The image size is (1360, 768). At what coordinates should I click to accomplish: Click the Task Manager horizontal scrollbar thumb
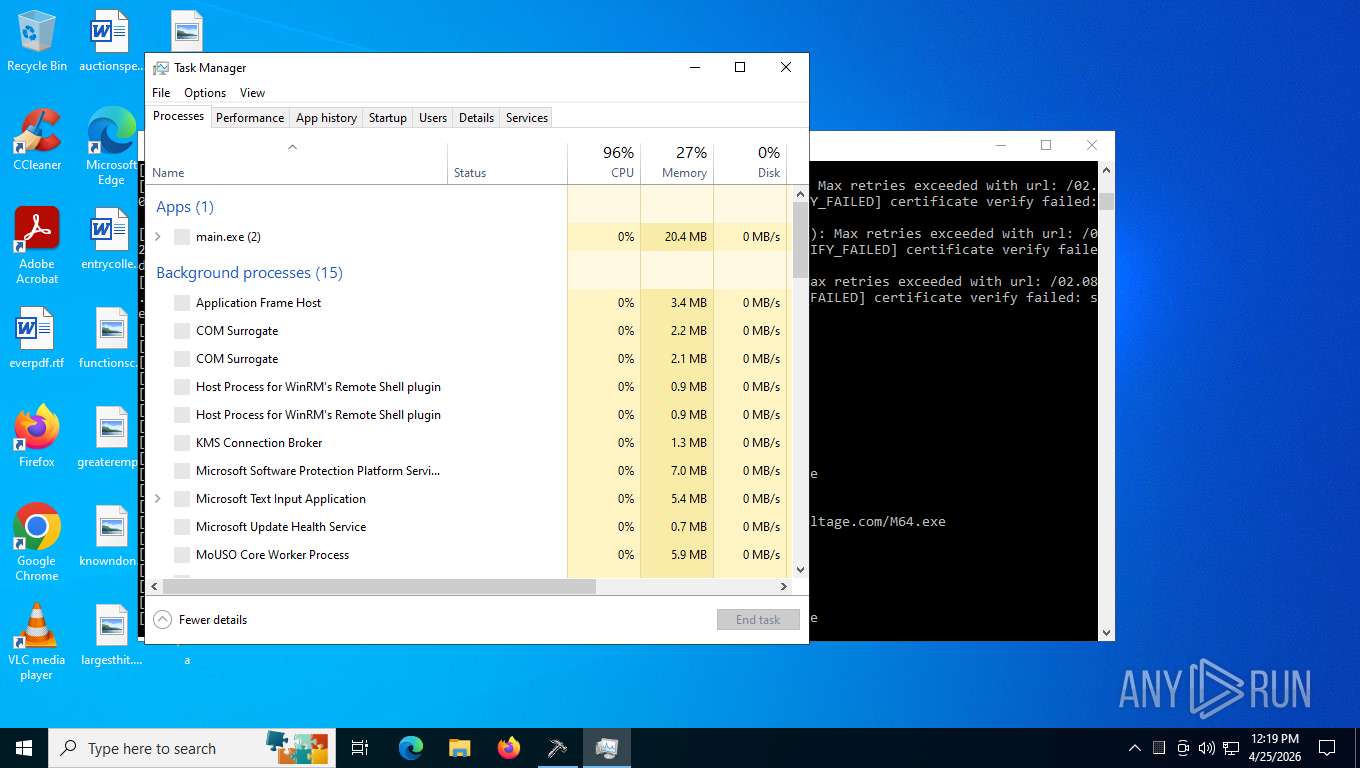pos(379,586)
